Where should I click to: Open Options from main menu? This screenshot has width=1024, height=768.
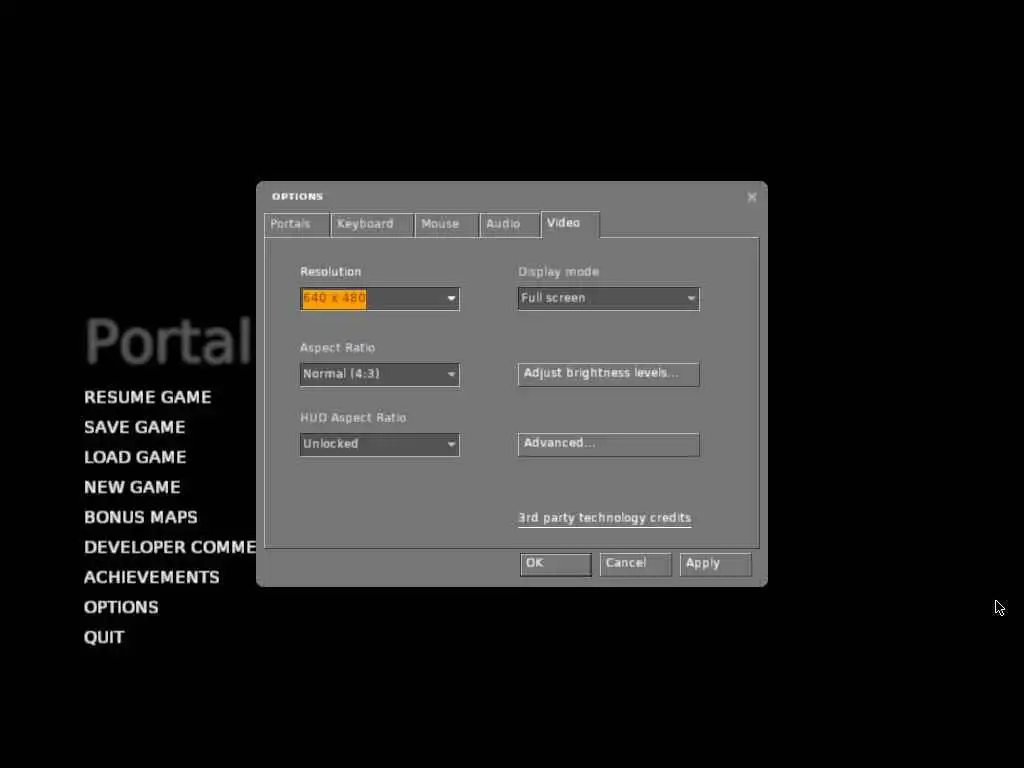(121, 607)
